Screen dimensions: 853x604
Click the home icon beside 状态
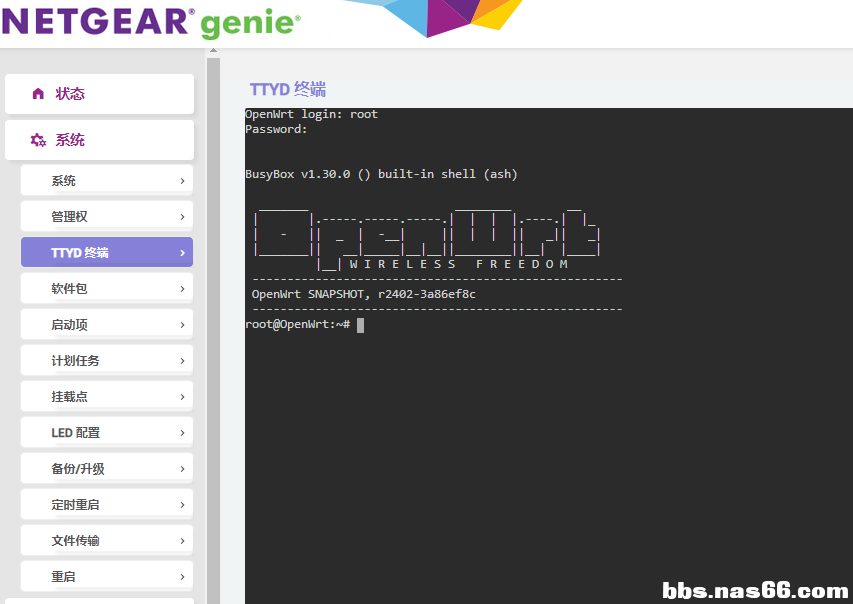click(38, 94)
